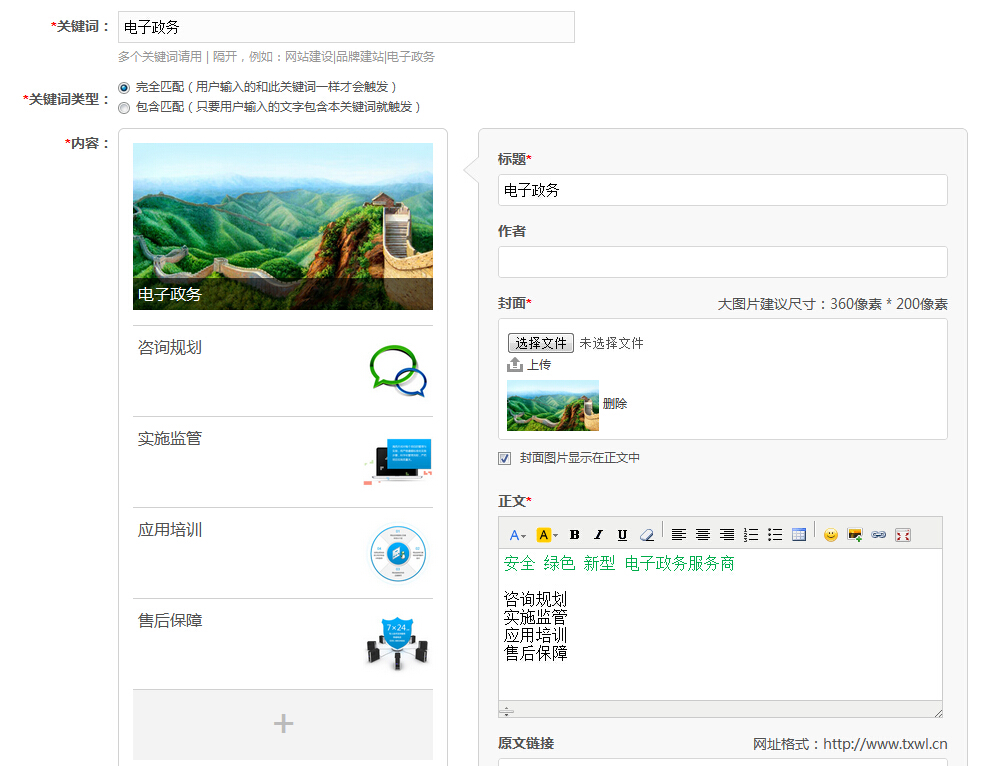Toggle bold formatting in editor toolbar
The width and height of the screenshot is (986, 766).
(575, 535)
